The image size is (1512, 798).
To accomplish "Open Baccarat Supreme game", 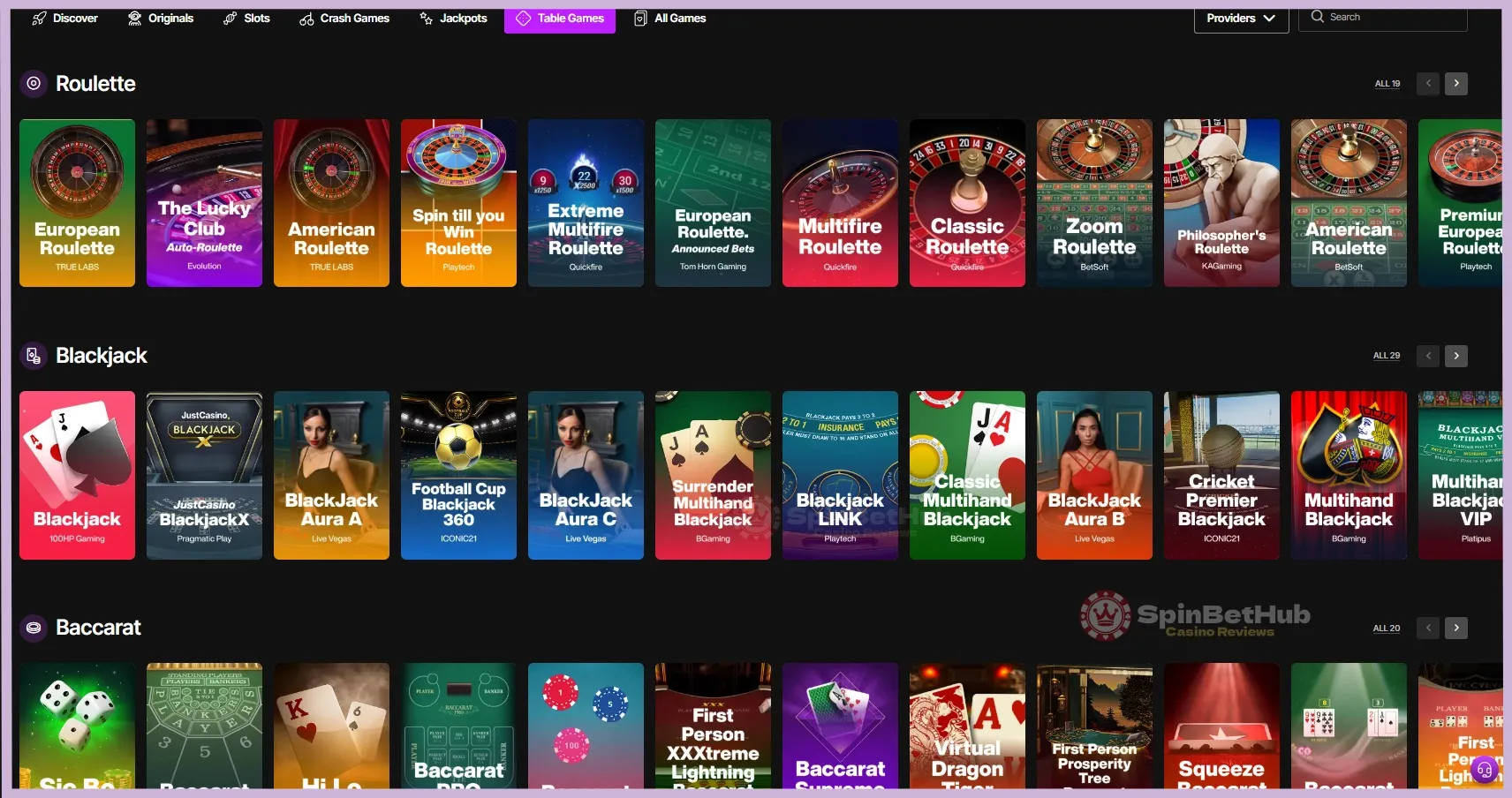I will (840, 726).
